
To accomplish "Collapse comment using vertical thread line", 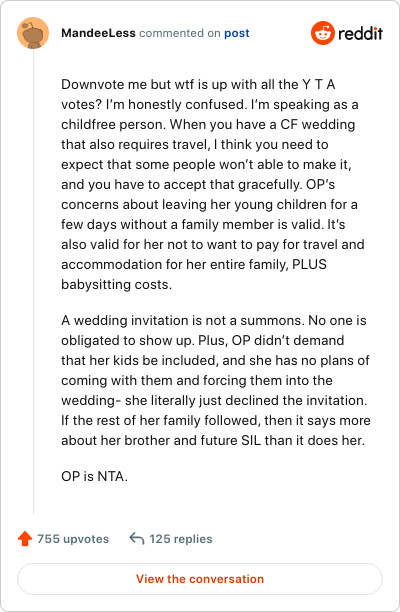I will click(33, 281).
